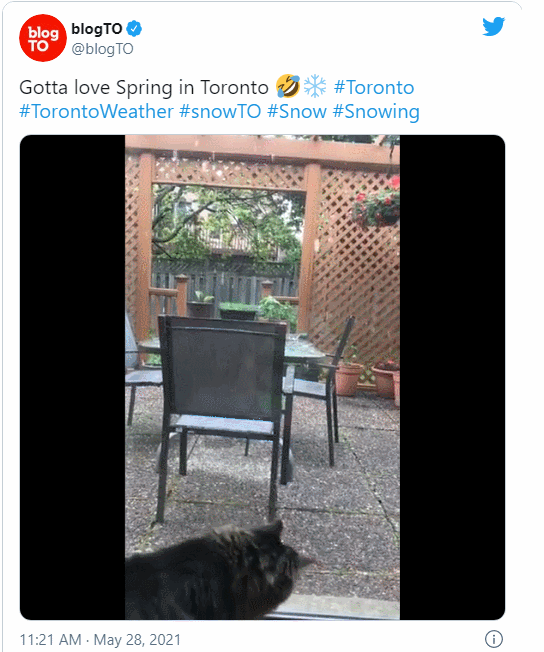The height and width of the screenshot is (652, 544).
Task: Open the @blogTO handle link
Action: 102,49
